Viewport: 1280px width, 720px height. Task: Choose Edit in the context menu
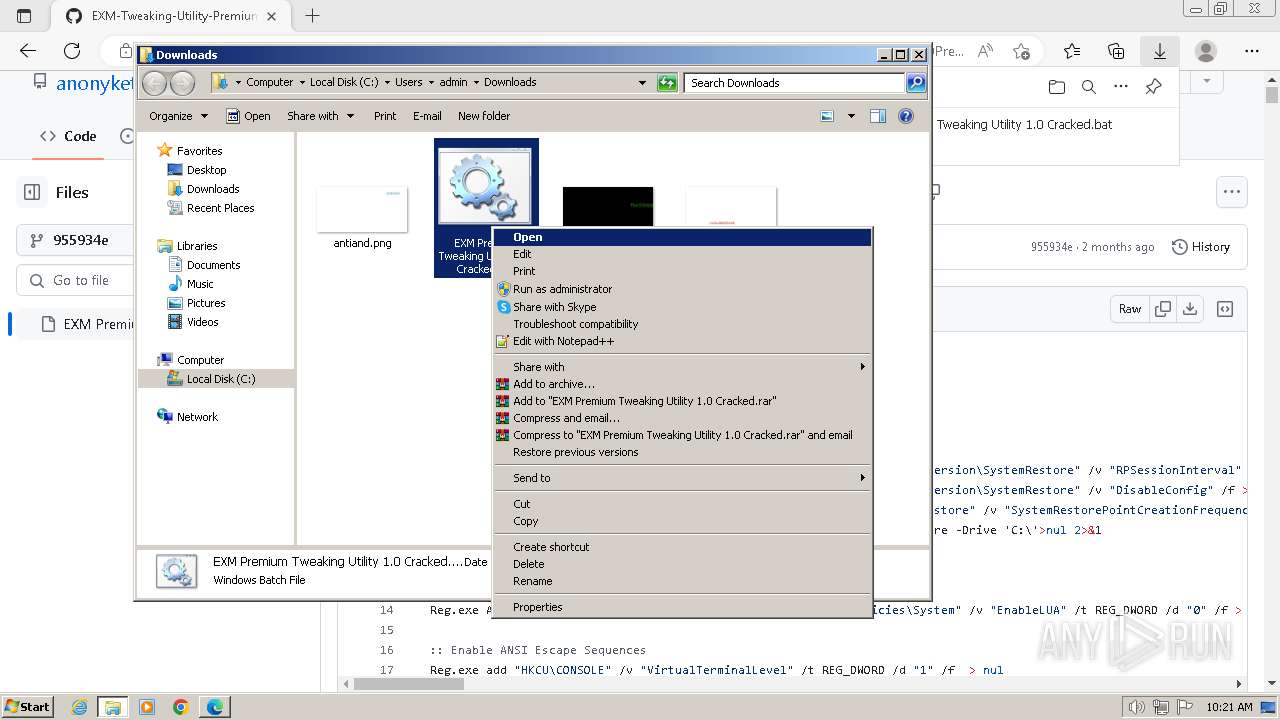coord(683,254)
